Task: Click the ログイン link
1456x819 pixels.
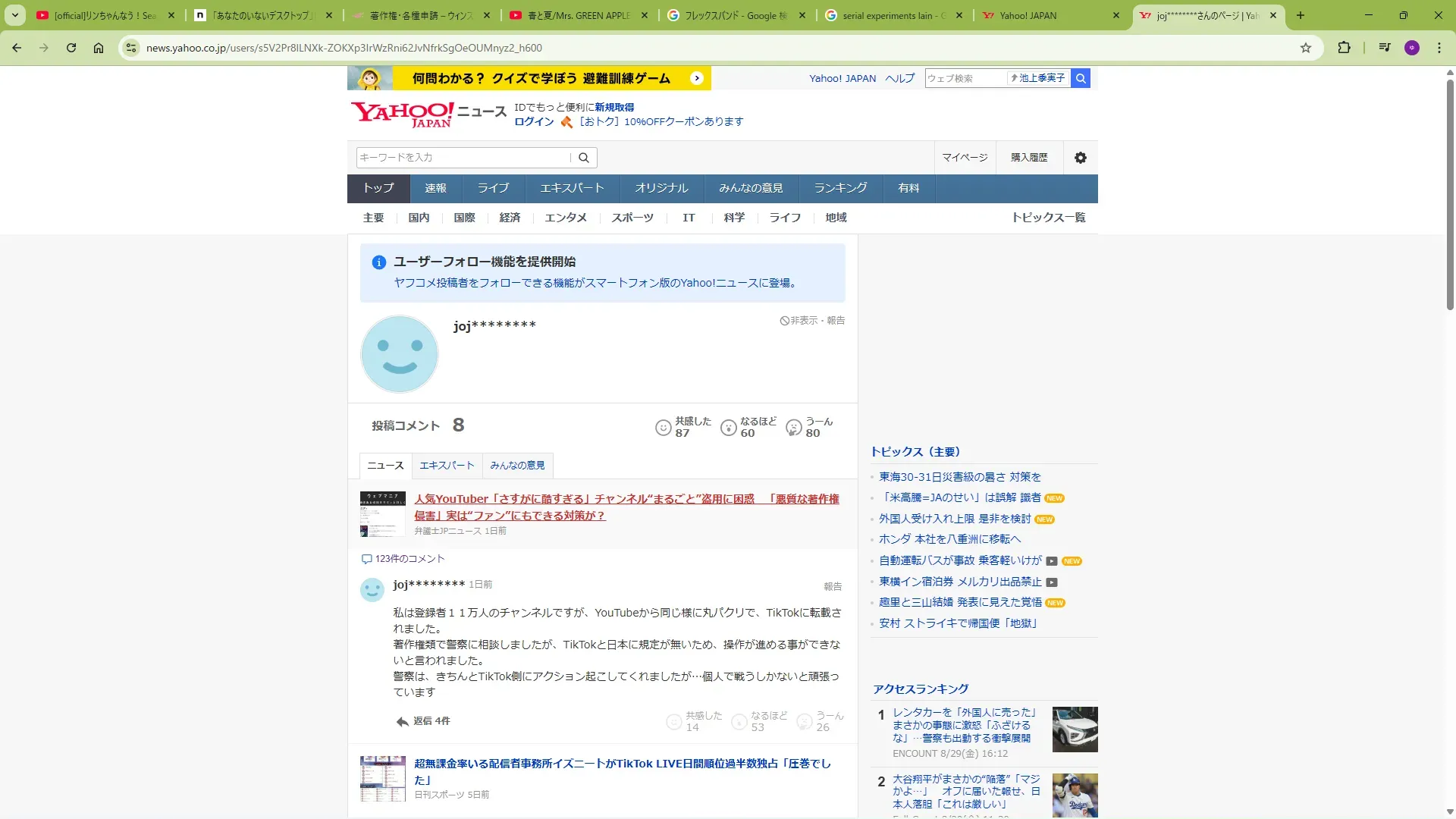Action: click(534, 121)
